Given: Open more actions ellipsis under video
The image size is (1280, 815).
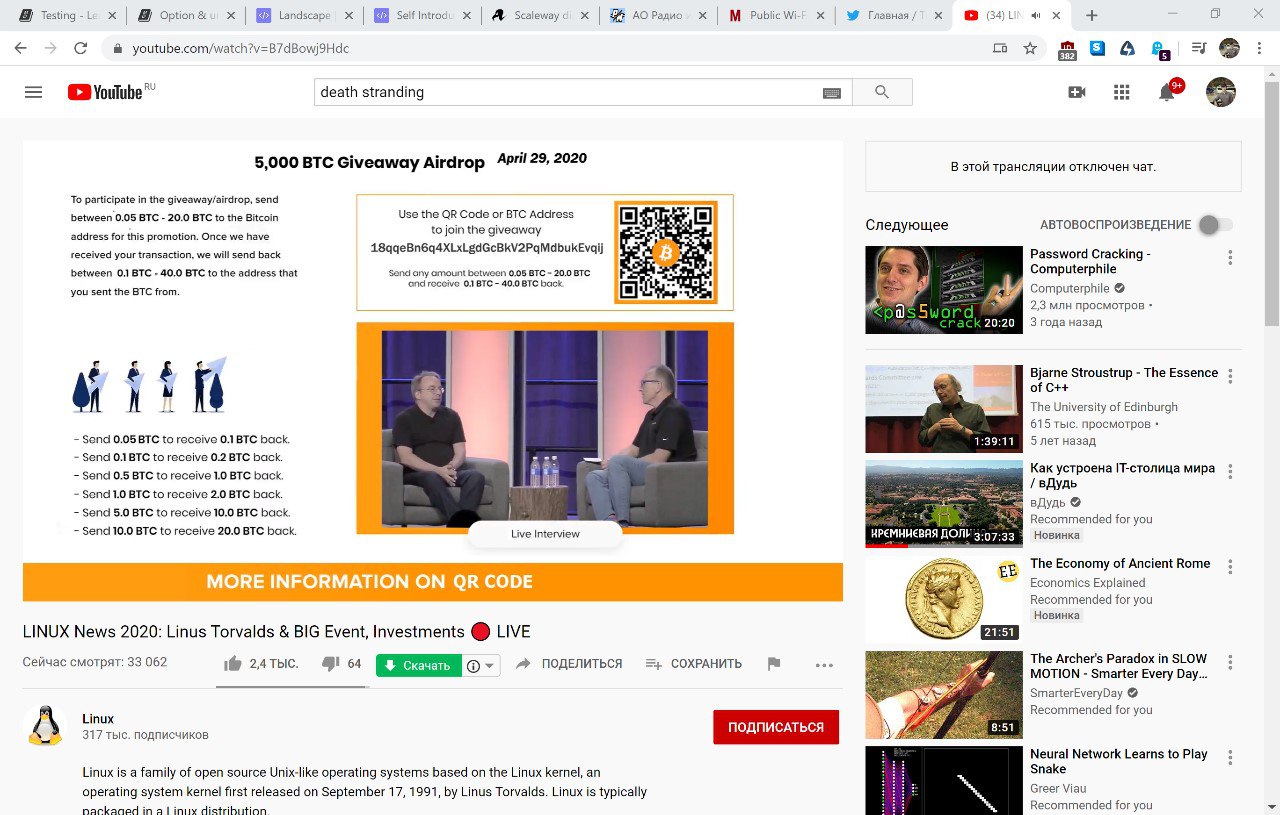Looking at the screenshot, I should 824,665.
